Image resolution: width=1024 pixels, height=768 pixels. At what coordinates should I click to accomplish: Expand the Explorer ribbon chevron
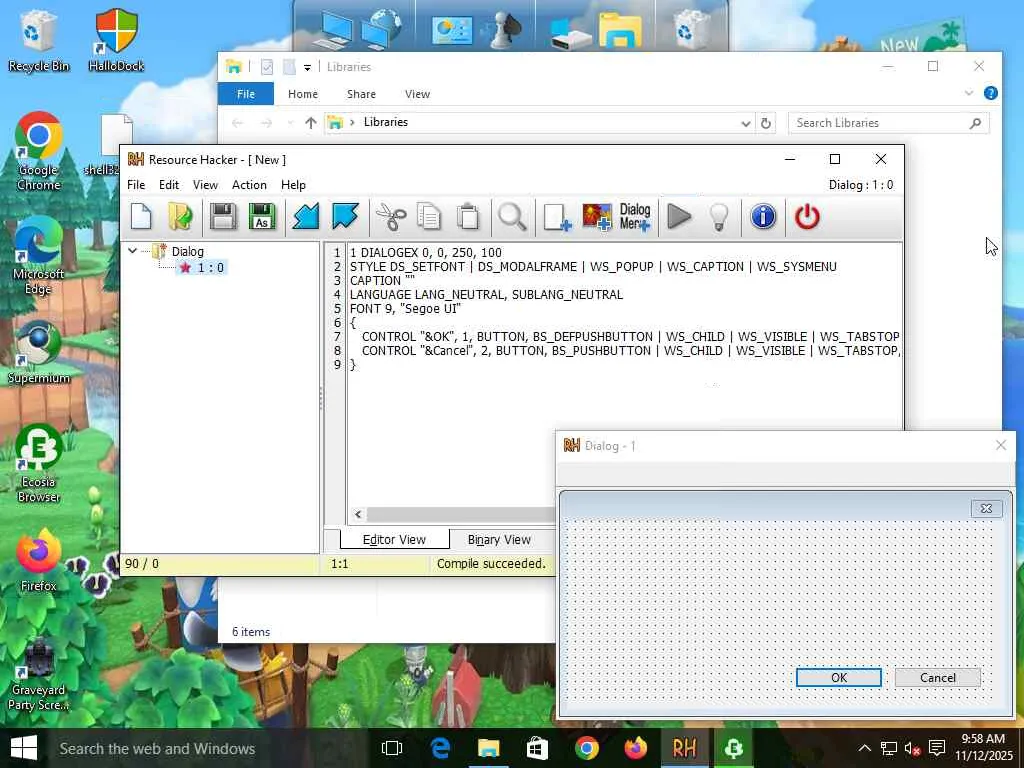point(968,93)
